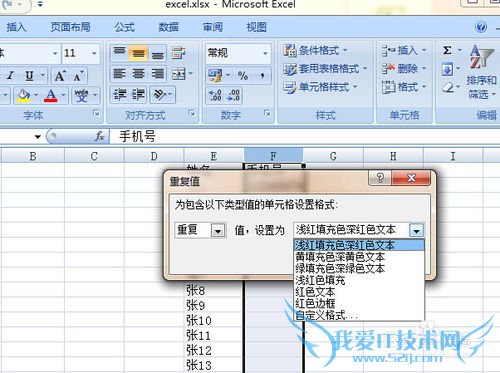Apply percent style
This screenshot has height=373, width=500.
243,76
